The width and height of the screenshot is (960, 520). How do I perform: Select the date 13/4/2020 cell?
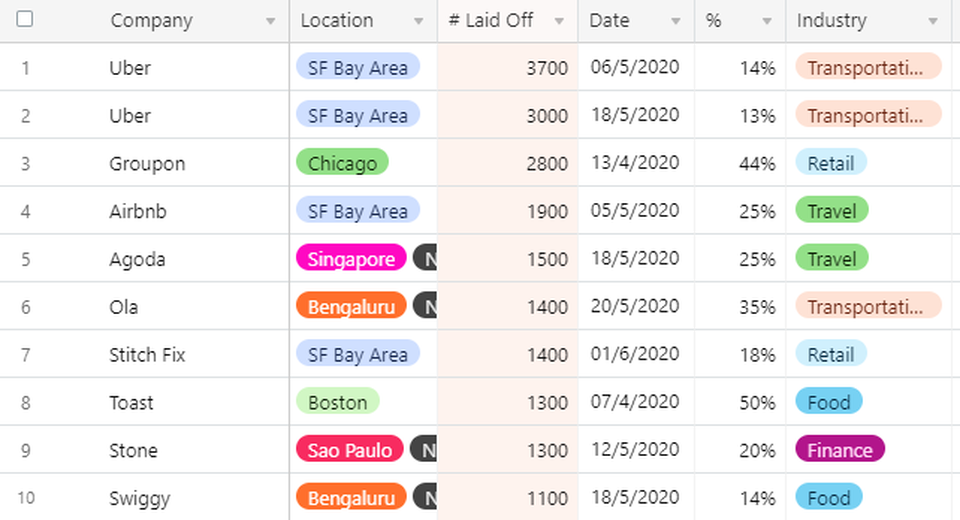pyautogui.click(x=636, y=162)
